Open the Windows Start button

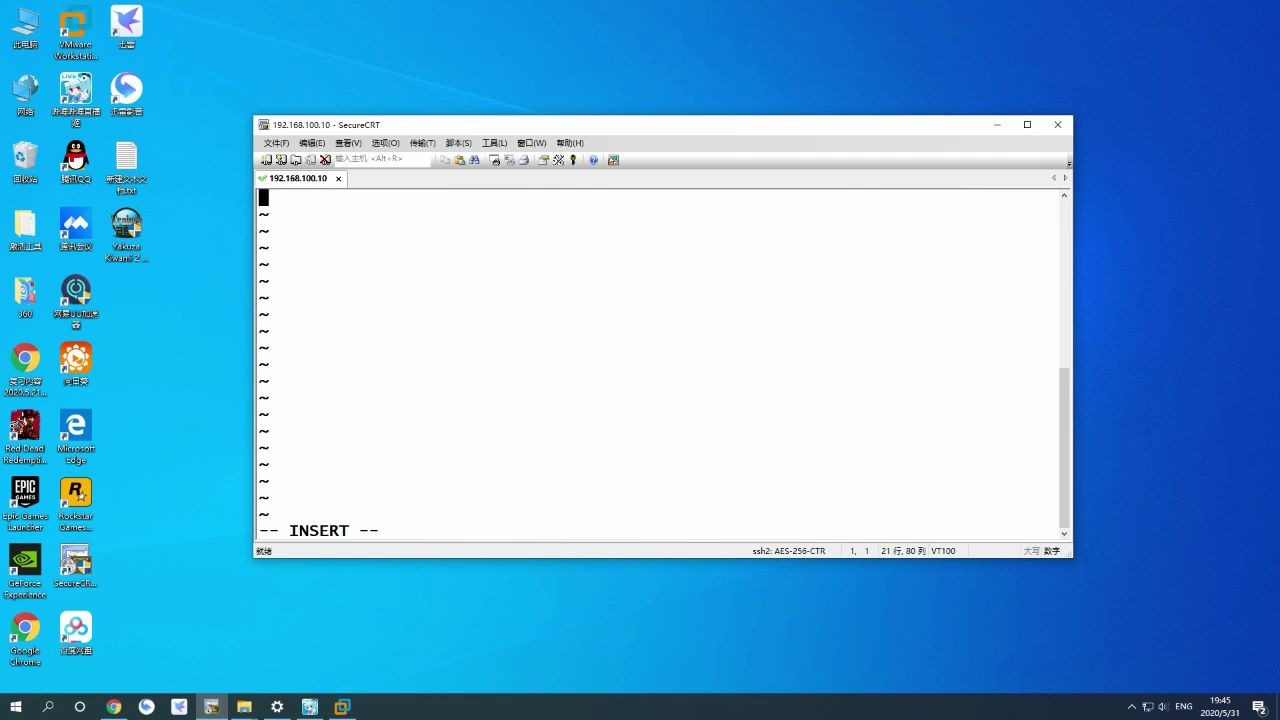16,706
